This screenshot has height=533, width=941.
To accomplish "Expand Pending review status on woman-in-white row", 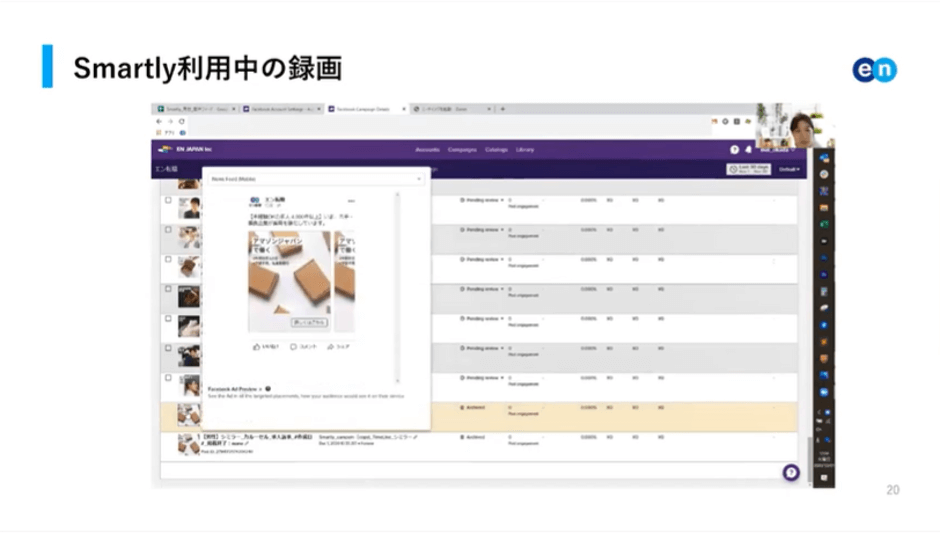I will [481, 378].
